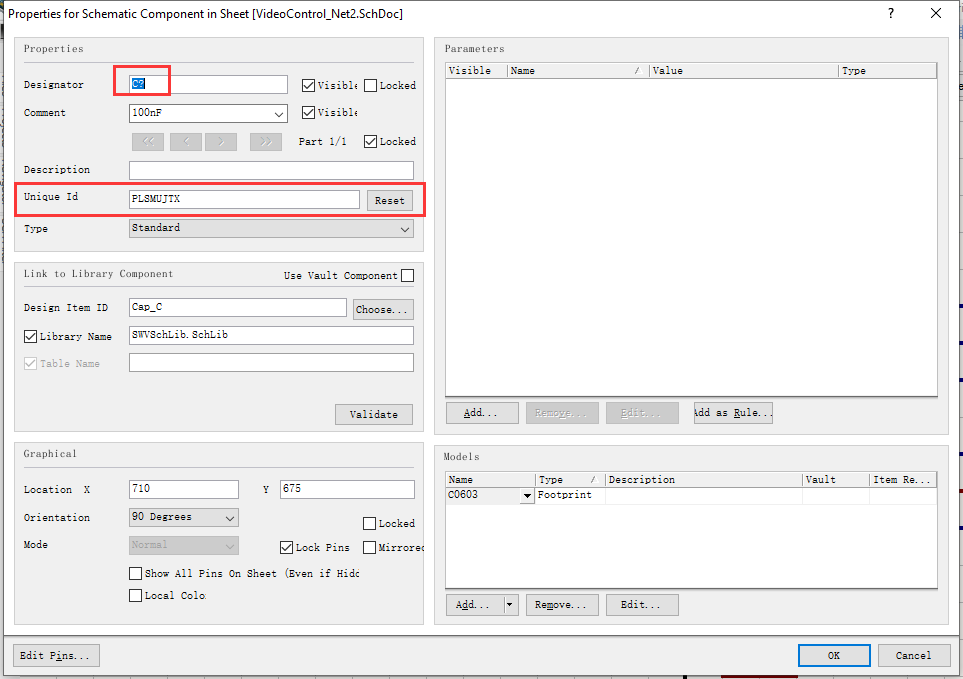Toggle Visible checkbox next to Designator
Image resolution: width=963 pixels, height=679 pixels.
[x=308, y=84]
